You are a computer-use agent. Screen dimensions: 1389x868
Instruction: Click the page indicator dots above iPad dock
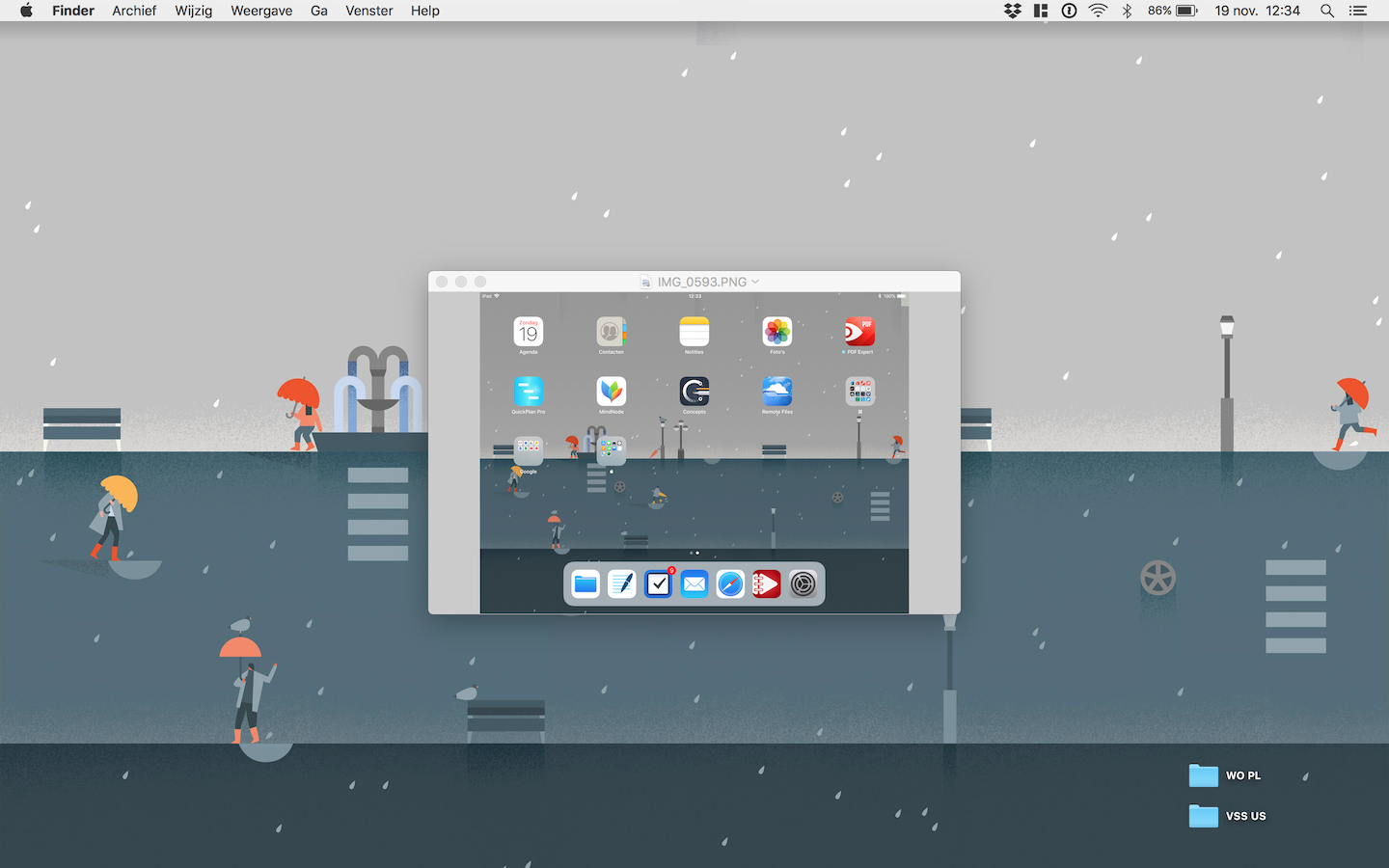point(694,553)
